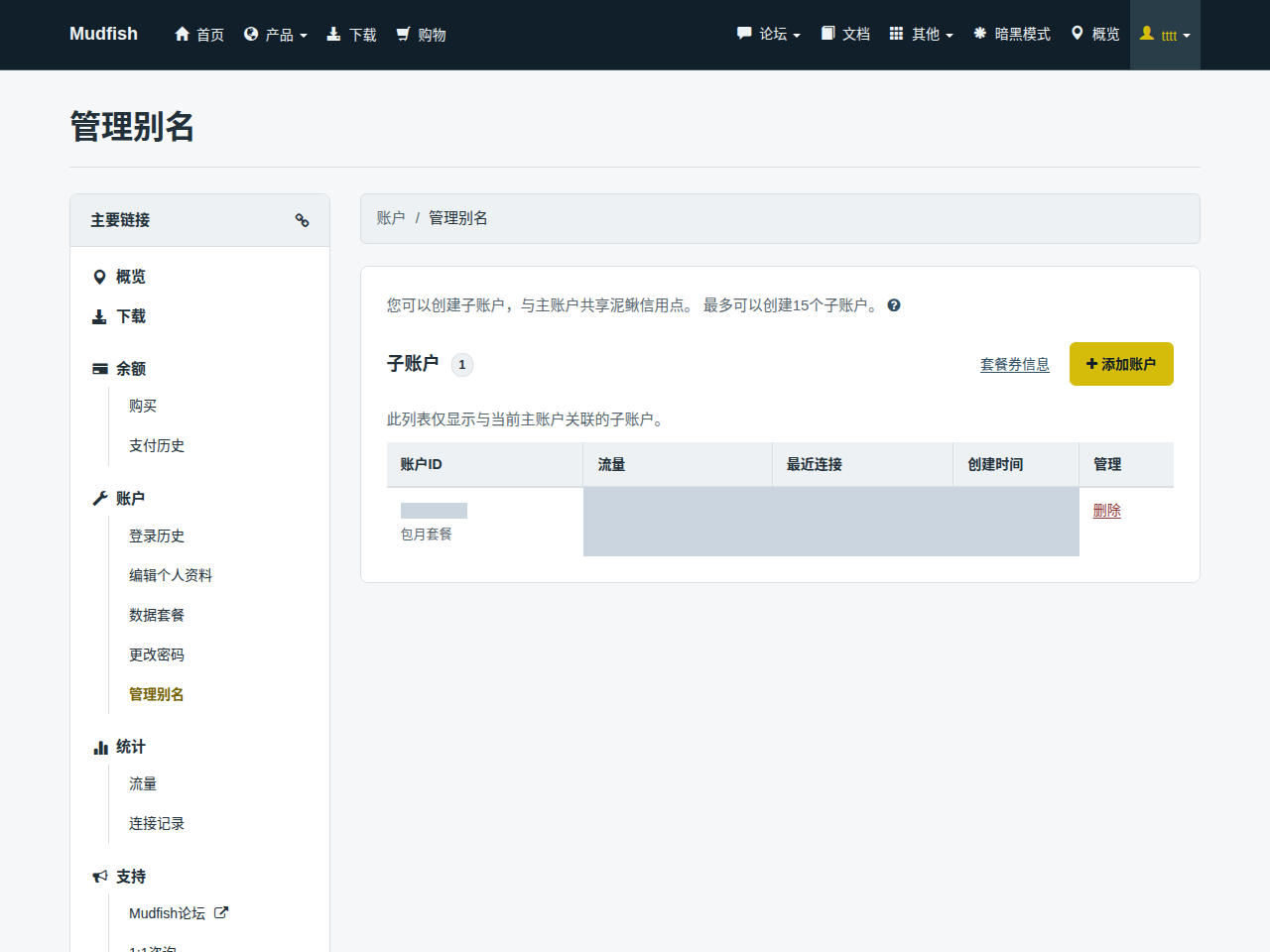This screenshot has height=952, width=1270.
Task: Open 文档 documentation in navbar
Action: pos(845,35)
